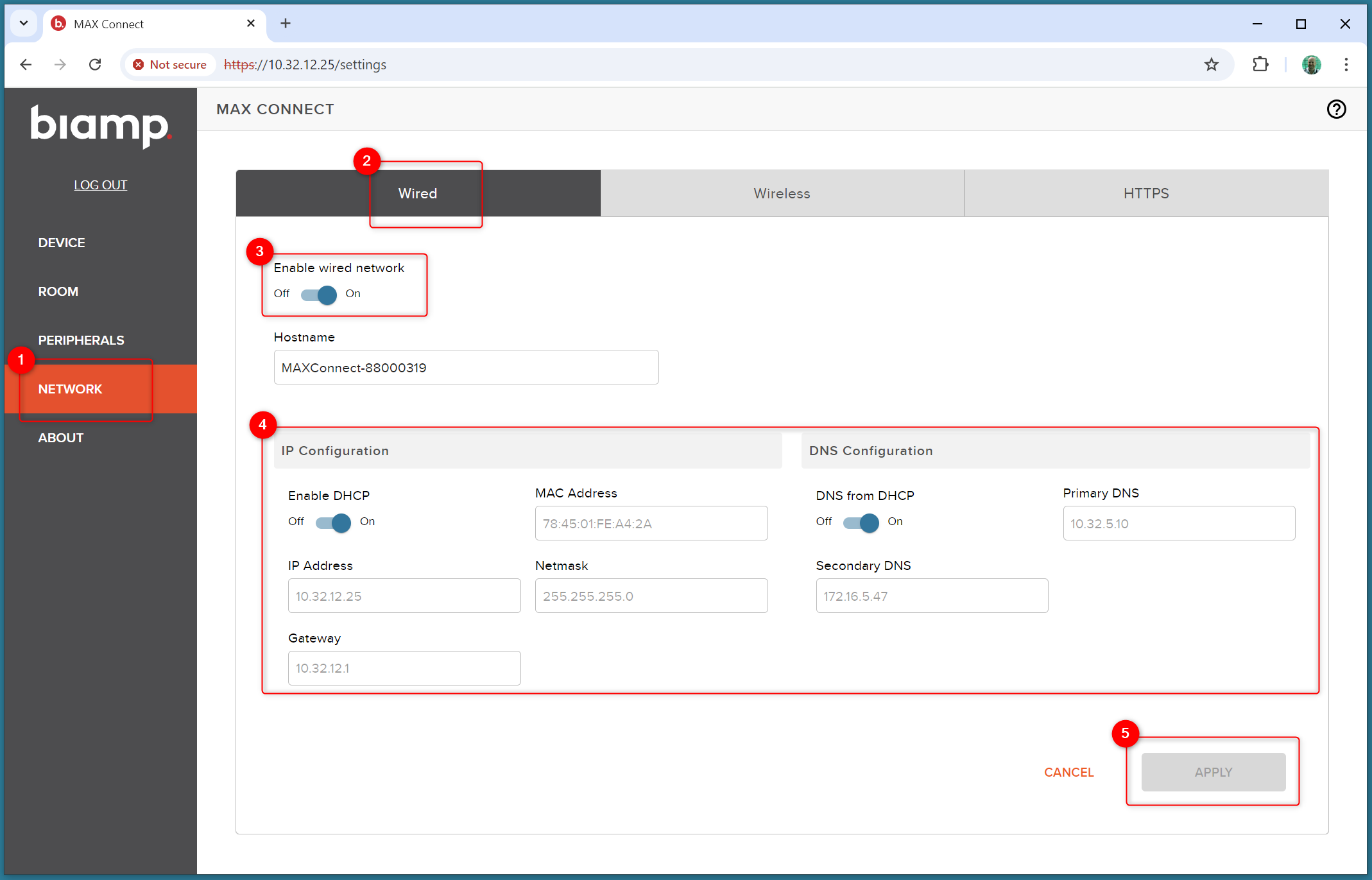Click the Secondary DNS field
The height and width of the screenshot is (880, 1372).
tap(932, 596)
